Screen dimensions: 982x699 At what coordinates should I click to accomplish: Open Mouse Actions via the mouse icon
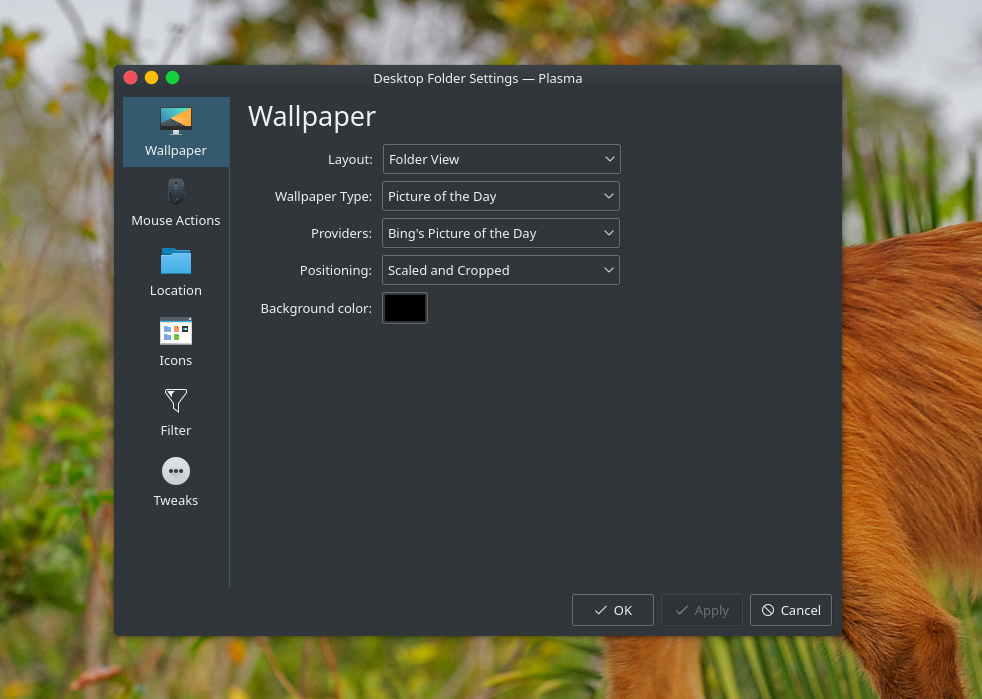coord(175,191)
